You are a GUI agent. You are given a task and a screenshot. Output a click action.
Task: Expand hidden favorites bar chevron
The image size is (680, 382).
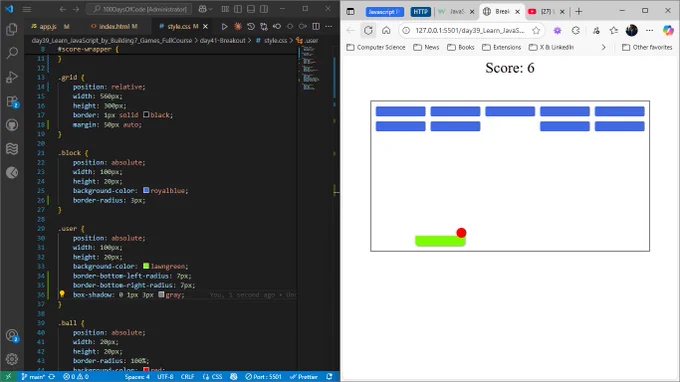pyautogui.click(x=603, y=47)
